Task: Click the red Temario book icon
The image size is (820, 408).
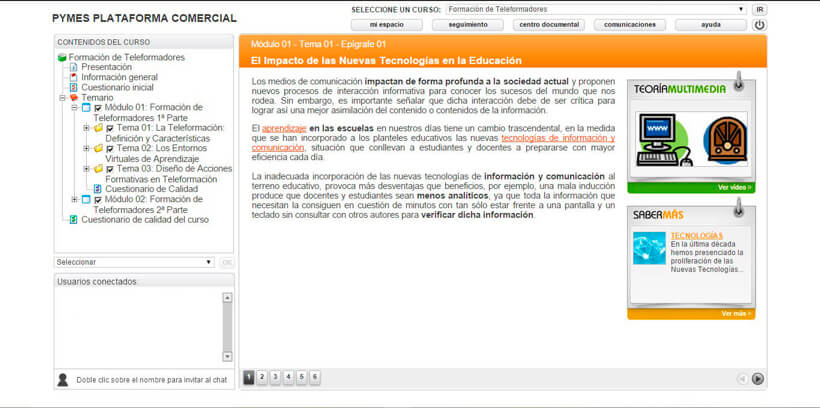Action: 73,98
